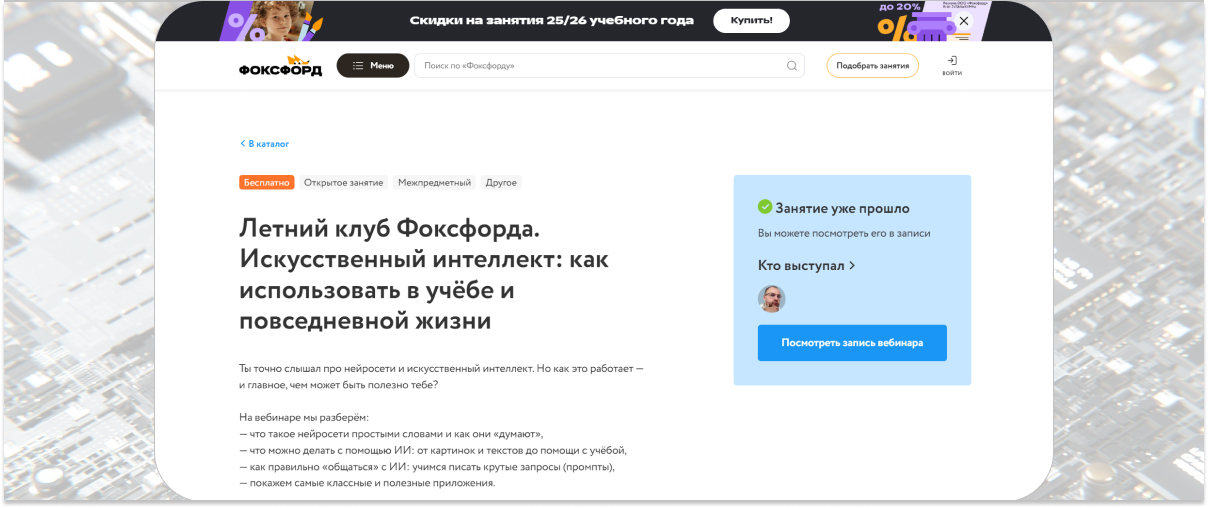Expand the Кто выступал section
The image size is (1208, 508).
pyautogui.click(x=806, y=266)
